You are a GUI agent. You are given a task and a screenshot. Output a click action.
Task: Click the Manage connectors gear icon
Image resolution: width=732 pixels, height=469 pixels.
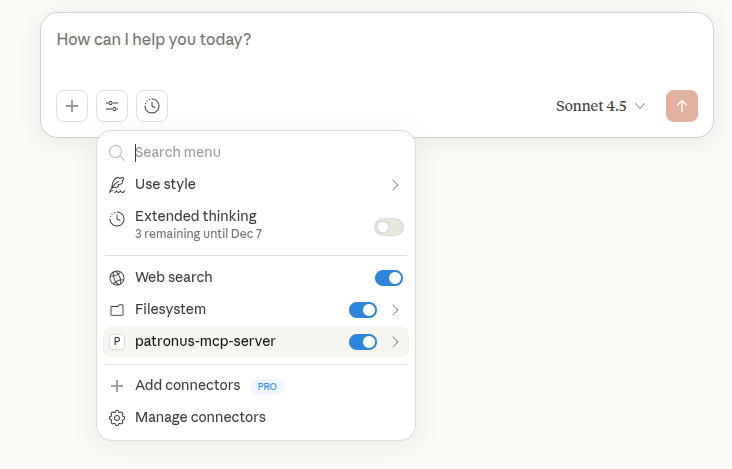[117, 418]
